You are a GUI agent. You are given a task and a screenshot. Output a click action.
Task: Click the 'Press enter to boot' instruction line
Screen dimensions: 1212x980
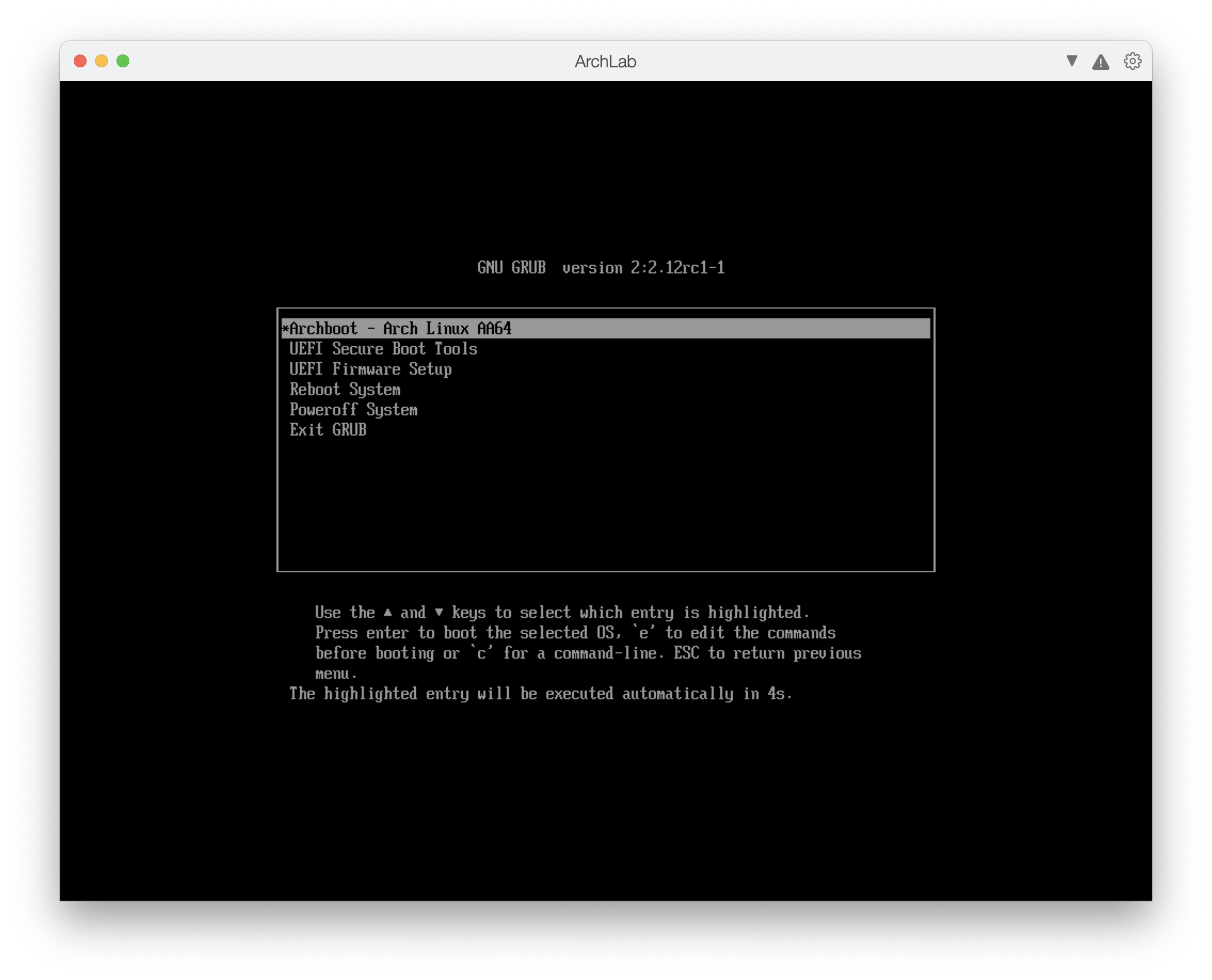point(574,633)
